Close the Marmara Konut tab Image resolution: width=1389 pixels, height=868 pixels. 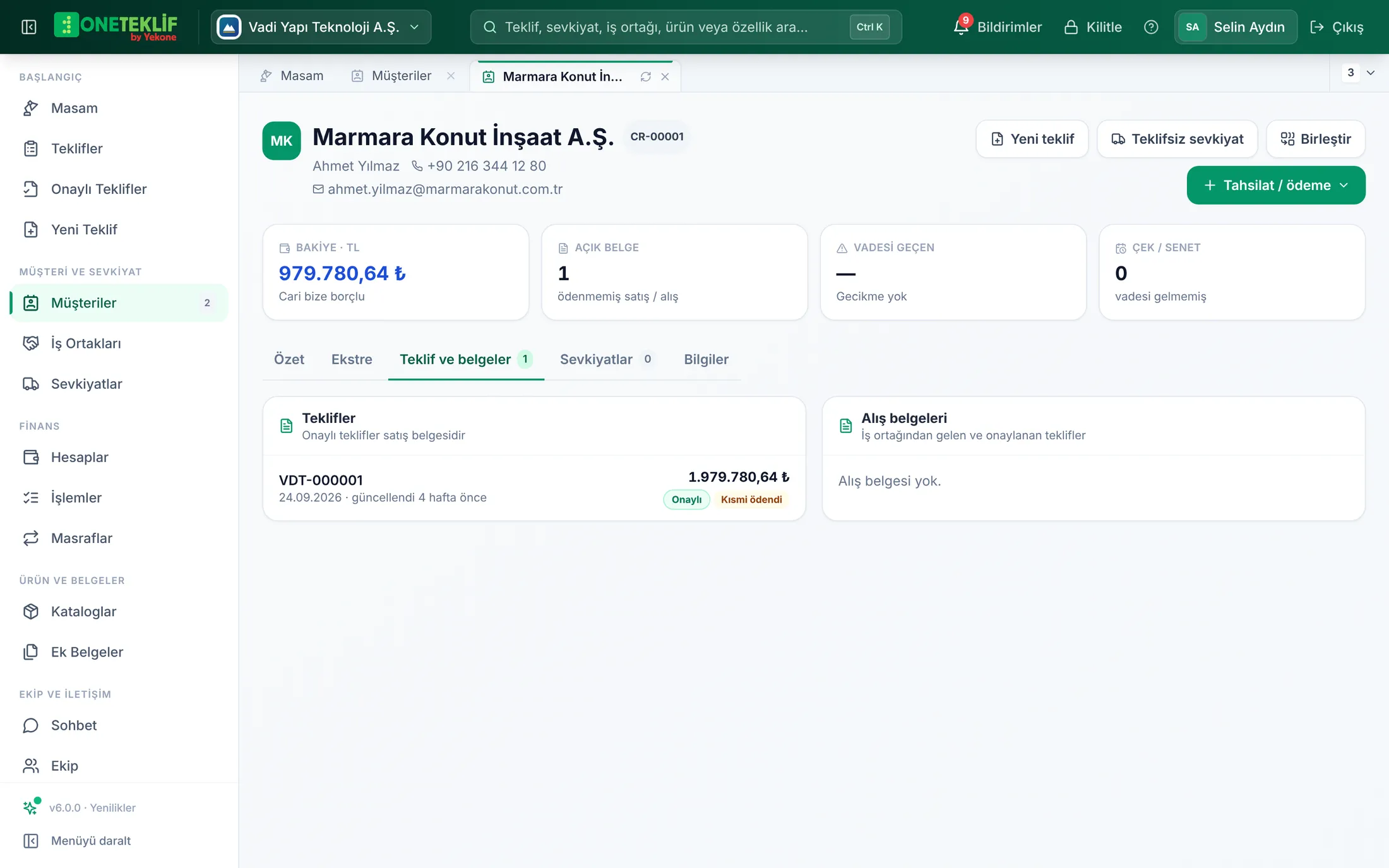[x=665, y=77]
